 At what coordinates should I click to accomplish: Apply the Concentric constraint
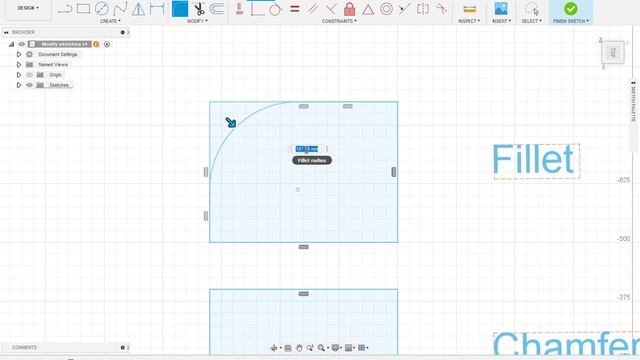tap(387, 9)
